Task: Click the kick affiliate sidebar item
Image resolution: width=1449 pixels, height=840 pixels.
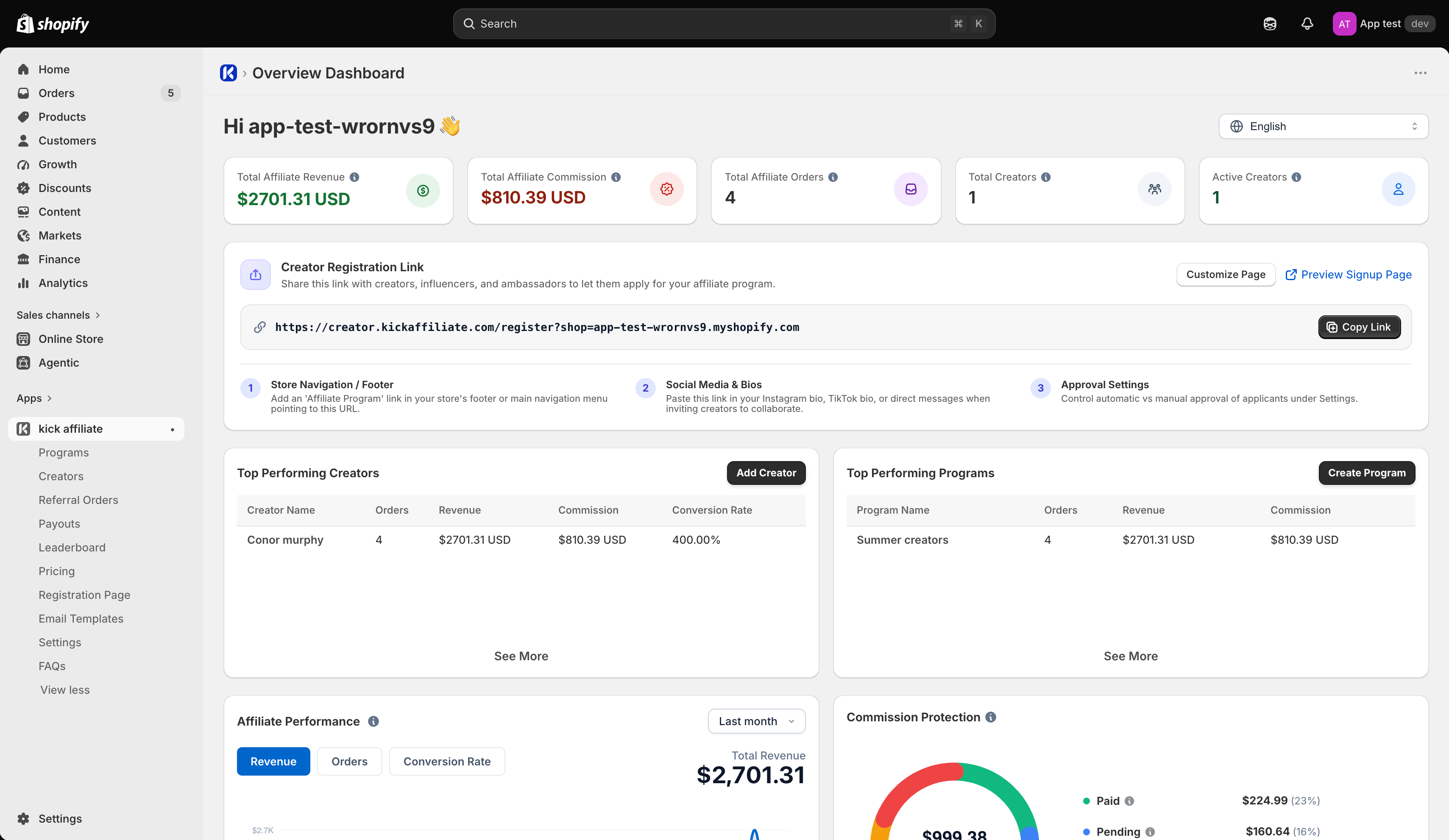Action: point(96,428)
